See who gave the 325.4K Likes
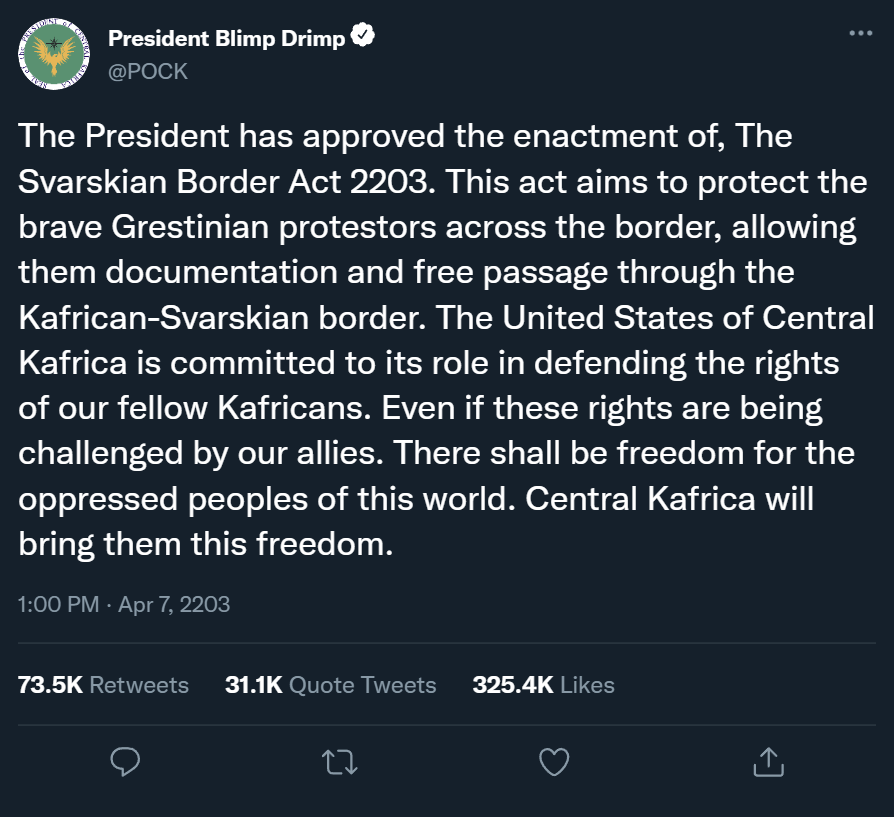 coord(544,685)
